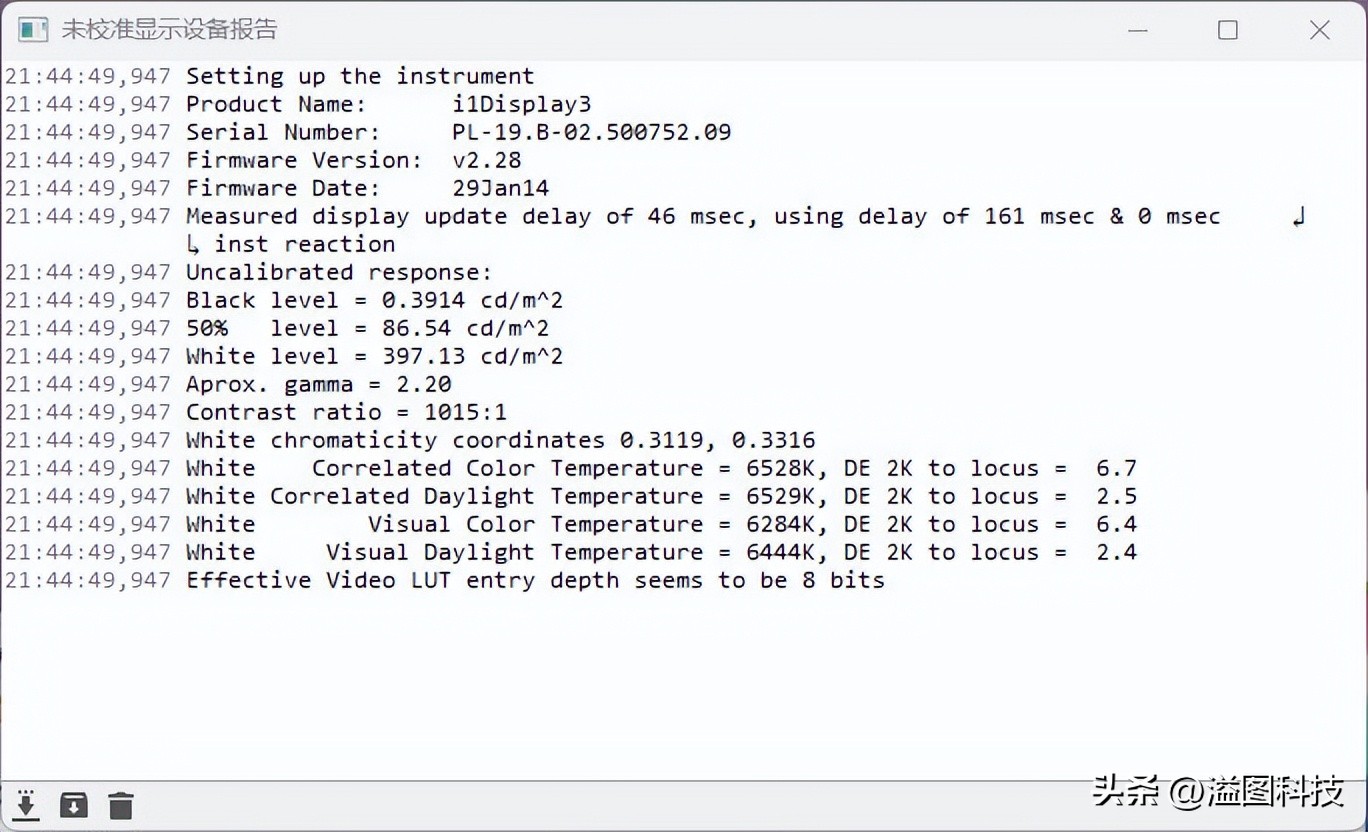
Task: Click the White chromaticity coordinates line
Action: click(x=500, y=440)
